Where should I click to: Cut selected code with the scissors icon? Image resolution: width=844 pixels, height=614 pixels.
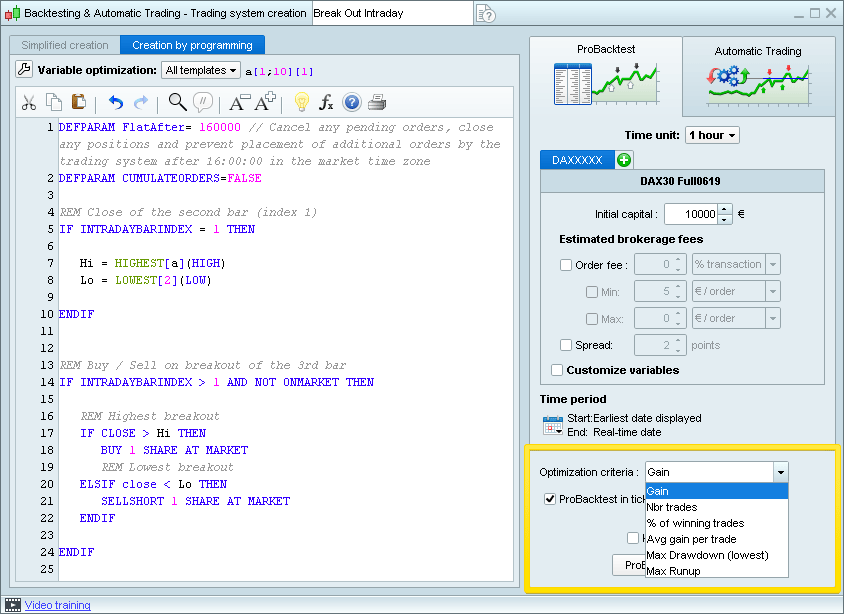click(x=28, y=103)
